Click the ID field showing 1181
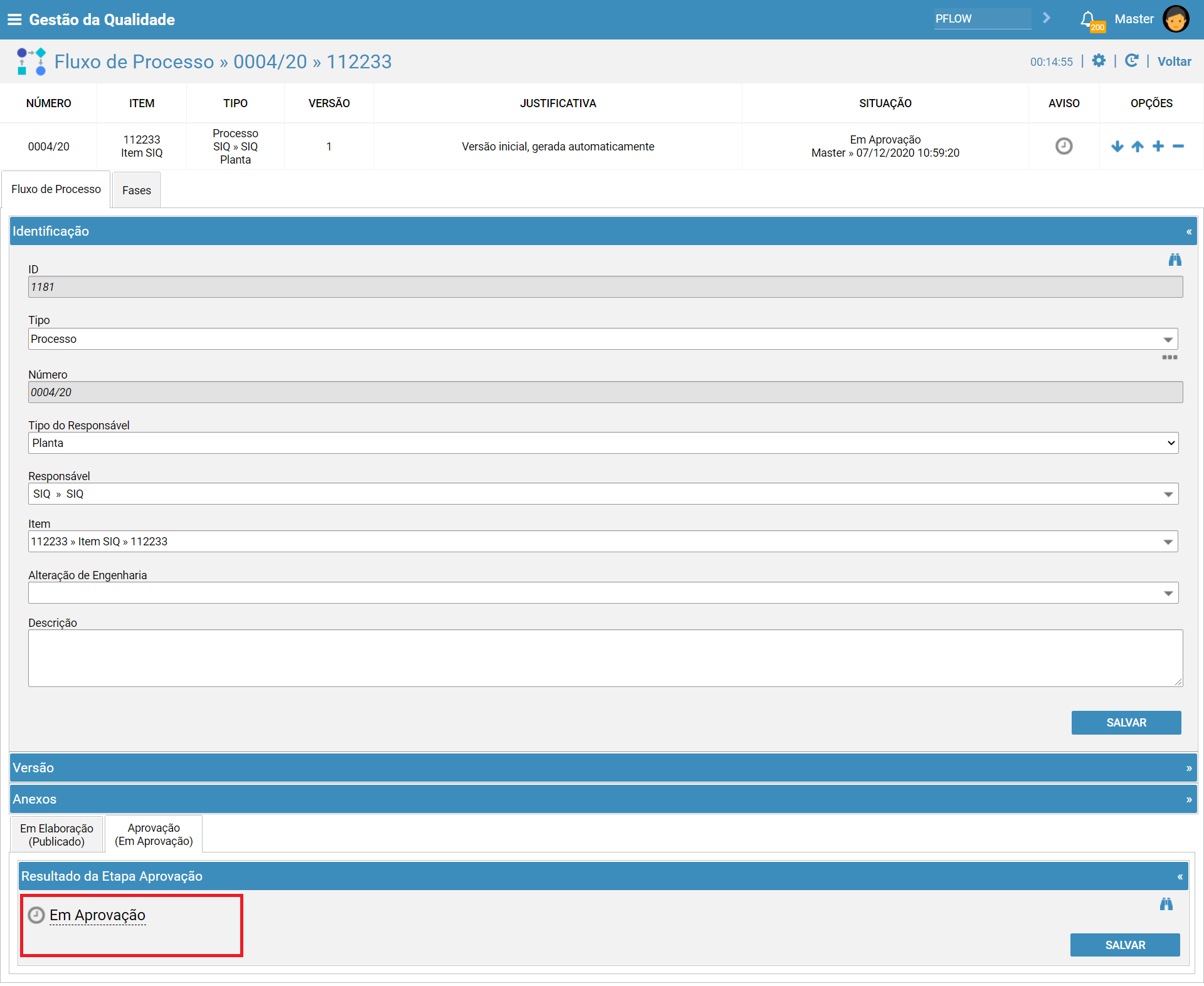 605,287
